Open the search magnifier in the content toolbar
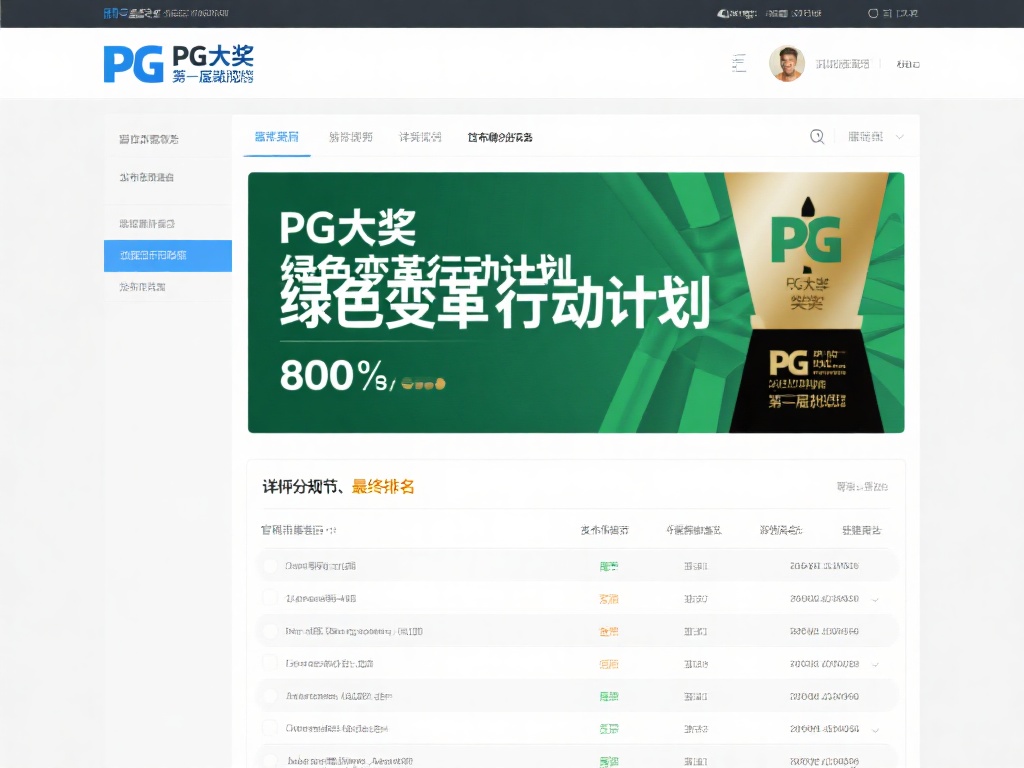The height and width of the screenshot is (768, 1024). [817, 138]
